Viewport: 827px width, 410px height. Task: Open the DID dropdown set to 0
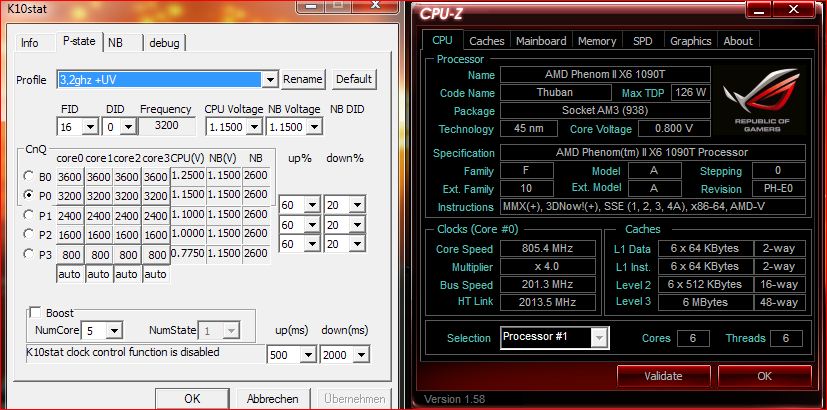point(129,127)
